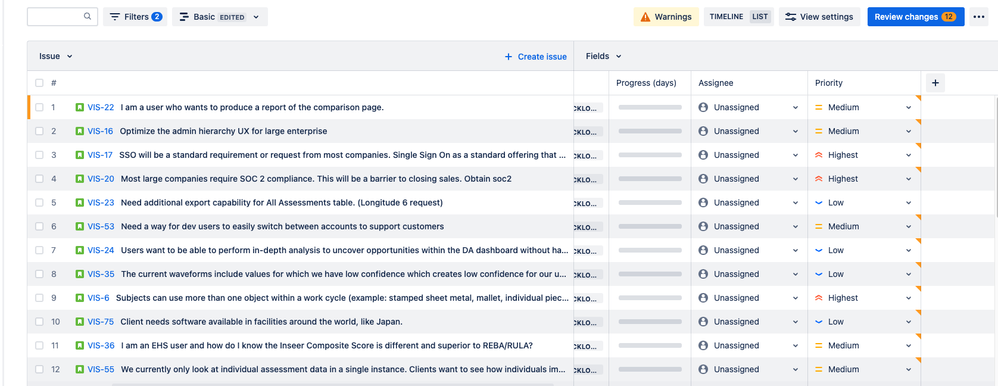Viewport: 998px width, 386px height.
Task: Click the search magnifier icon
Action: (87, 17)
